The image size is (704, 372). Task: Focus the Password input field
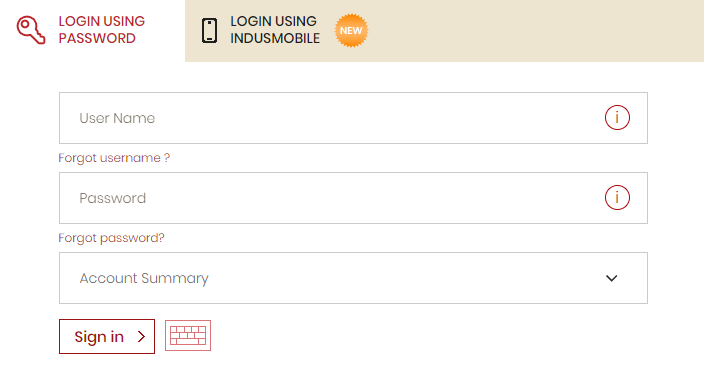coord(353,198)
